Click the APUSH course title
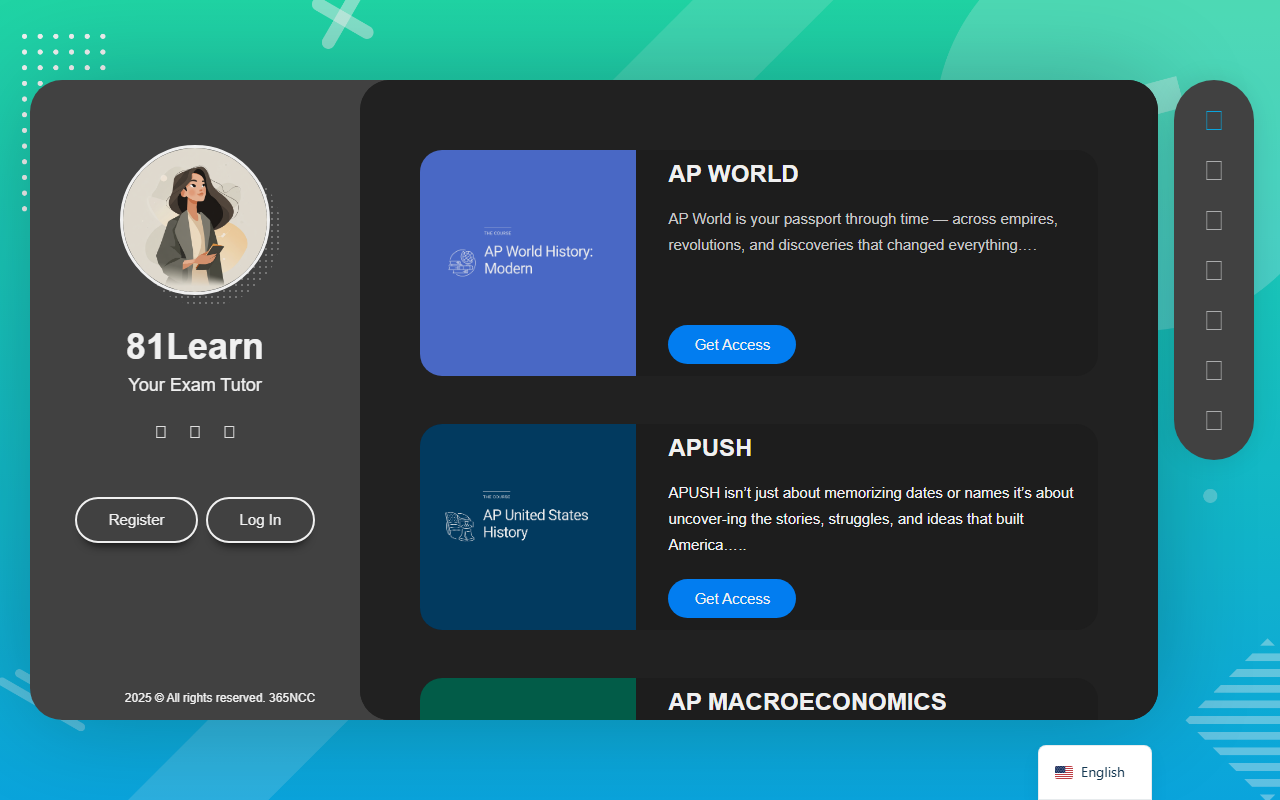The image size is (1280, 800). pyautogui.click(x=710, y=448)
